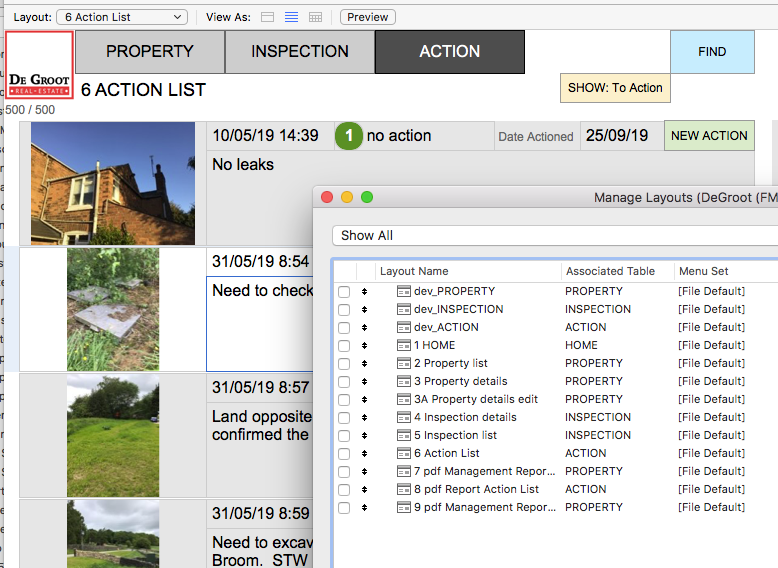Click layout icon beside dev_INSPECTION
This screenshot has width=778, height=568.
click(x=404, y=310)
